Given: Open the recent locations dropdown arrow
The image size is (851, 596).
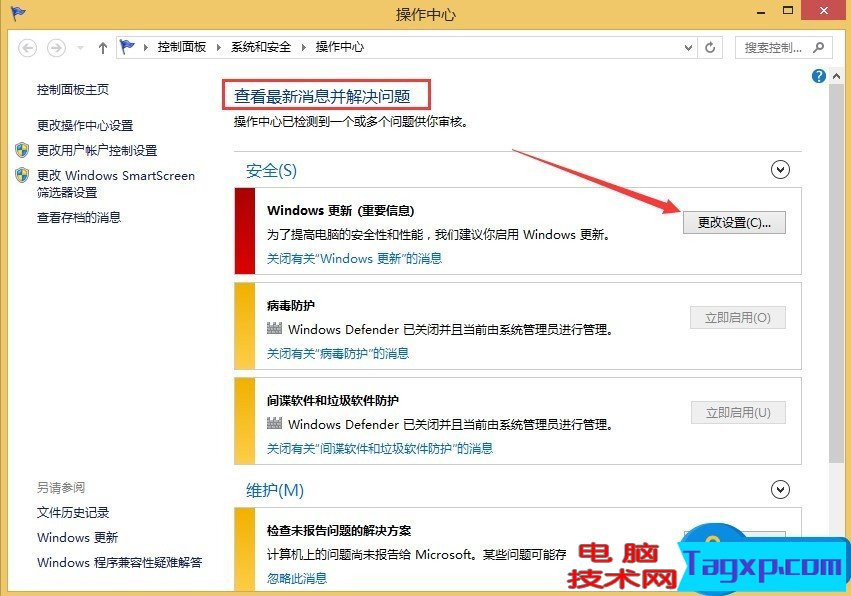Looking at the screenshot, I should 80,48.
